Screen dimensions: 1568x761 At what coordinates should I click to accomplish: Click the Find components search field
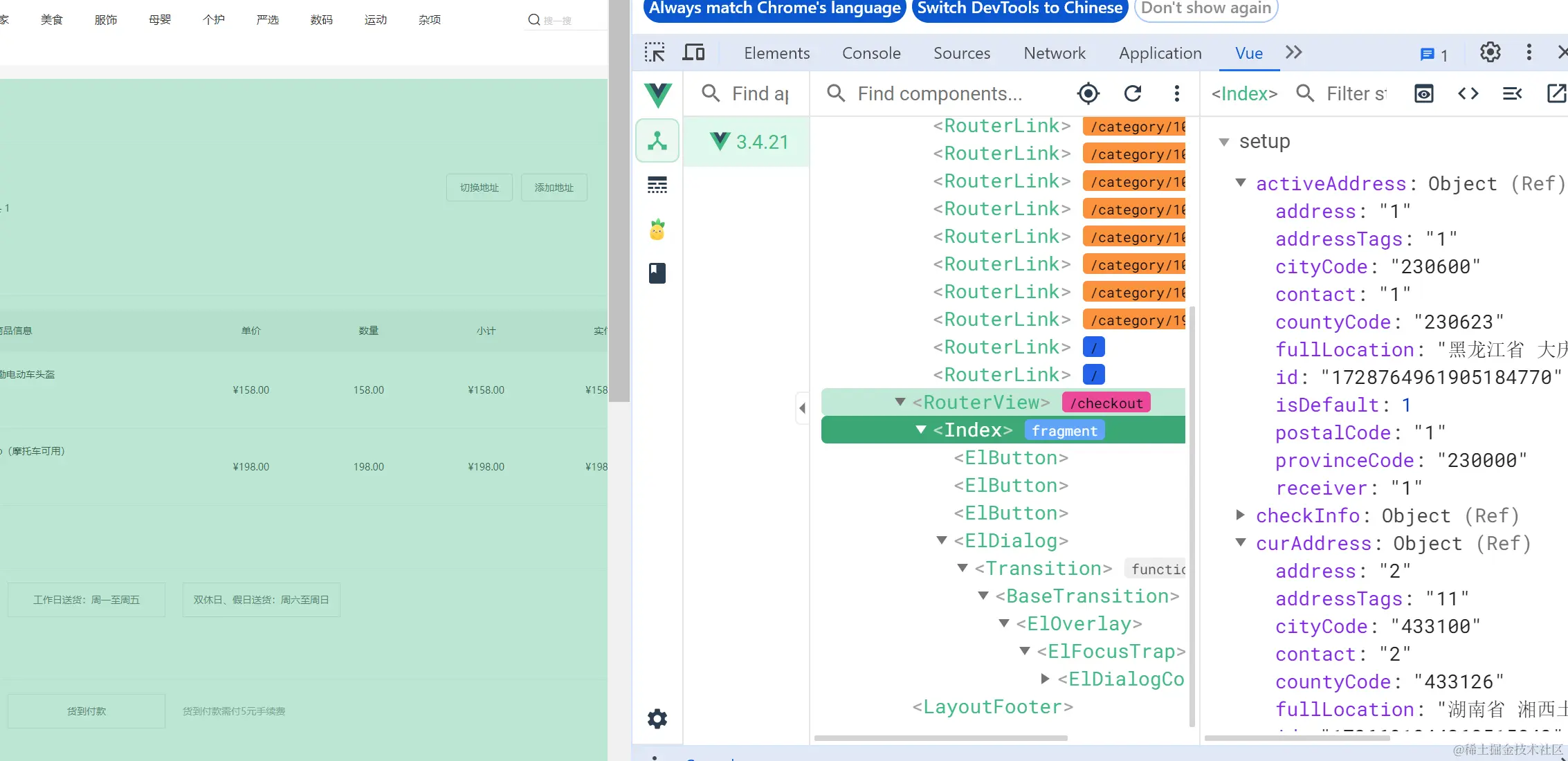pos(940,93)
